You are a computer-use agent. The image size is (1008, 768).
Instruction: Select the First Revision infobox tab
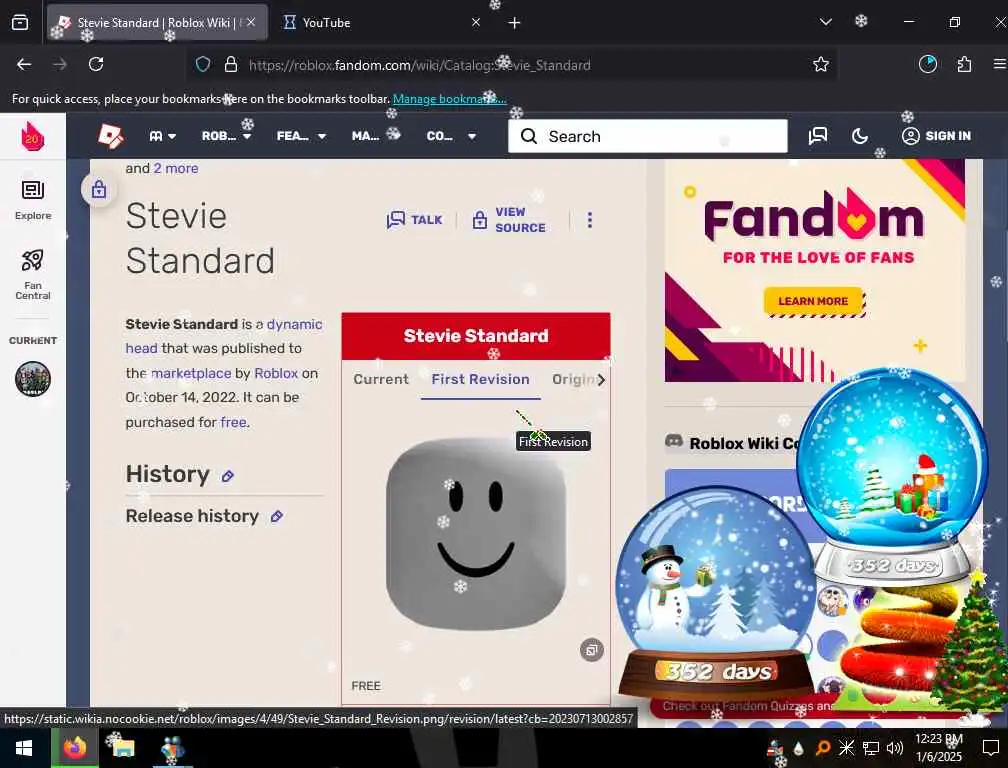tap(480, 379)
